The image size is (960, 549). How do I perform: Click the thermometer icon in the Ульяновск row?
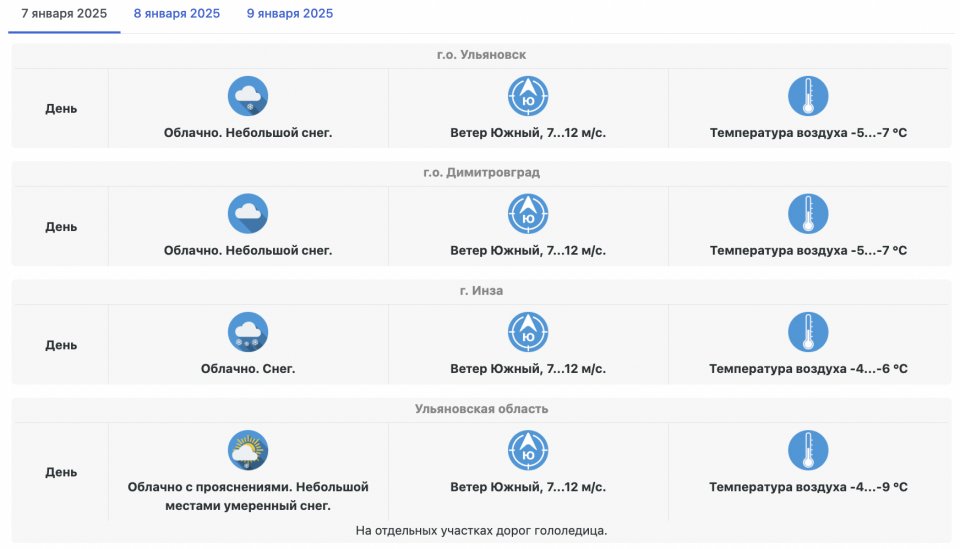coord(808,96)
